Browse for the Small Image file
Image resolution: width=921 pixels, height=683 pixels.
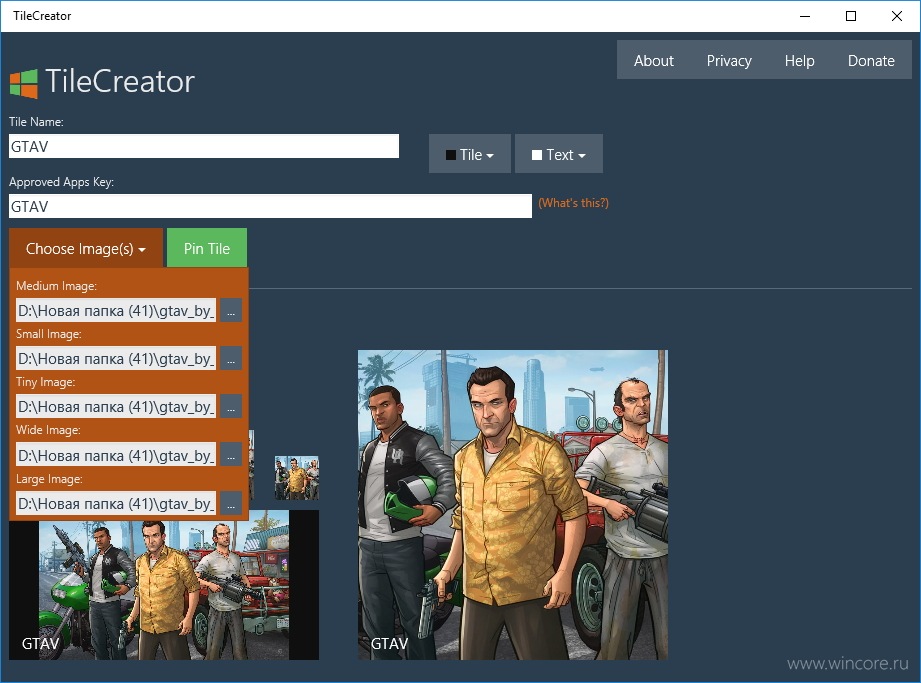point(231,359)
